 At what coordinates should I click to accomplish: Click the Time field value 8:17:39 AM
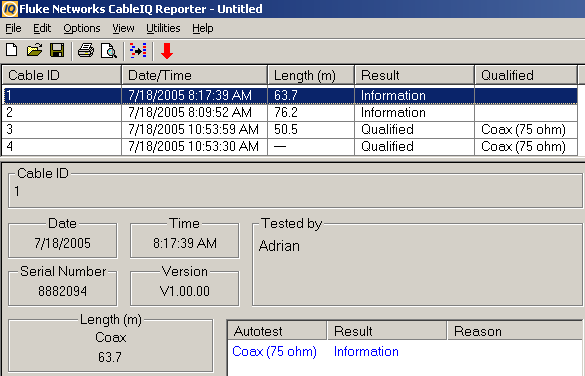click(185, 243)
